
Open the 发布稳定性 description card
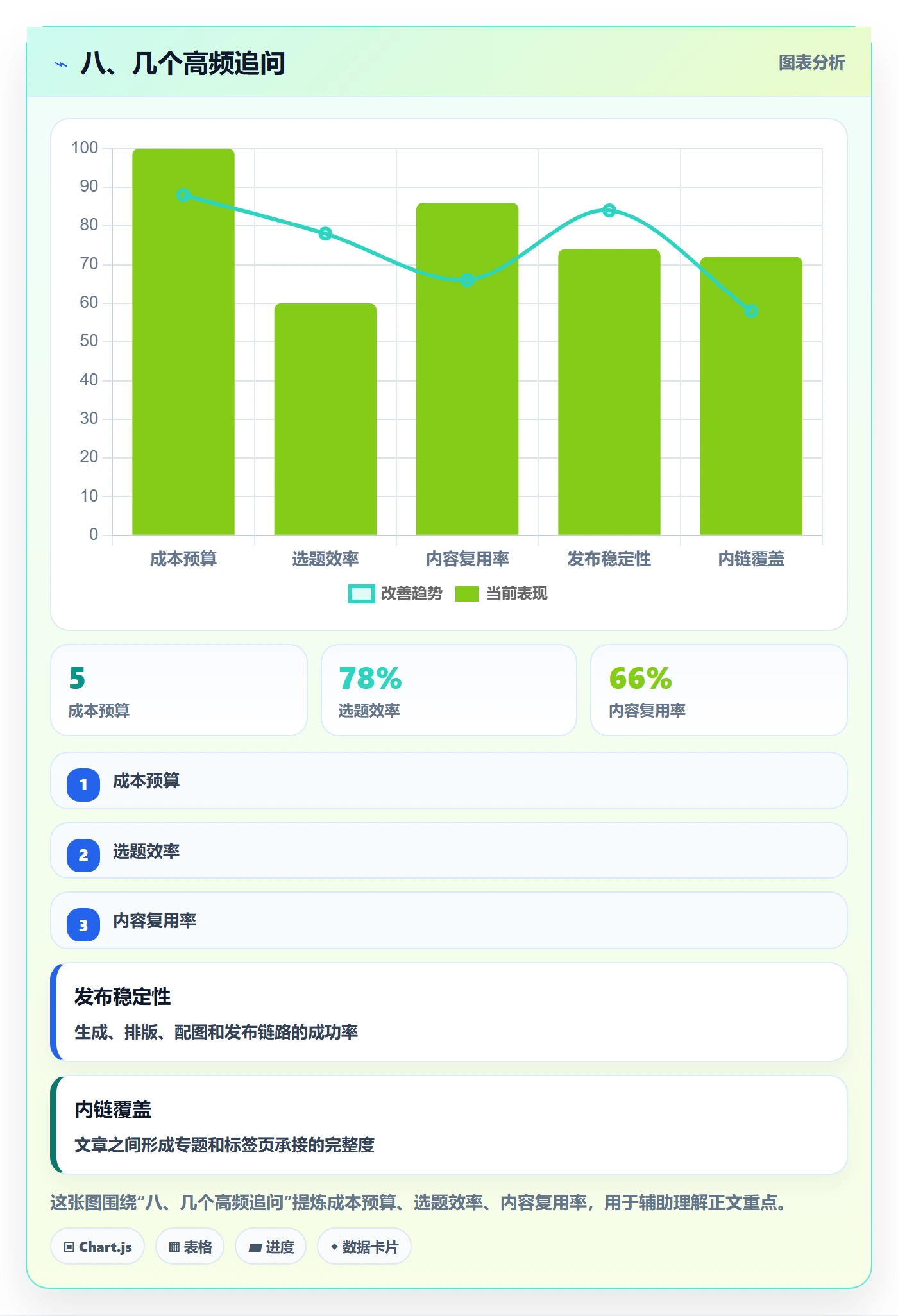(449, 1012)
